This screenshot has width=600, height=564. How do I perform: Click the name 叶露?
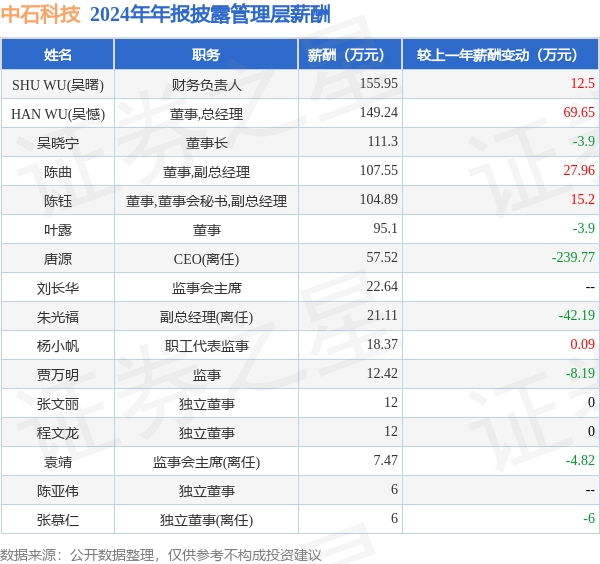(x=58, y=230)
